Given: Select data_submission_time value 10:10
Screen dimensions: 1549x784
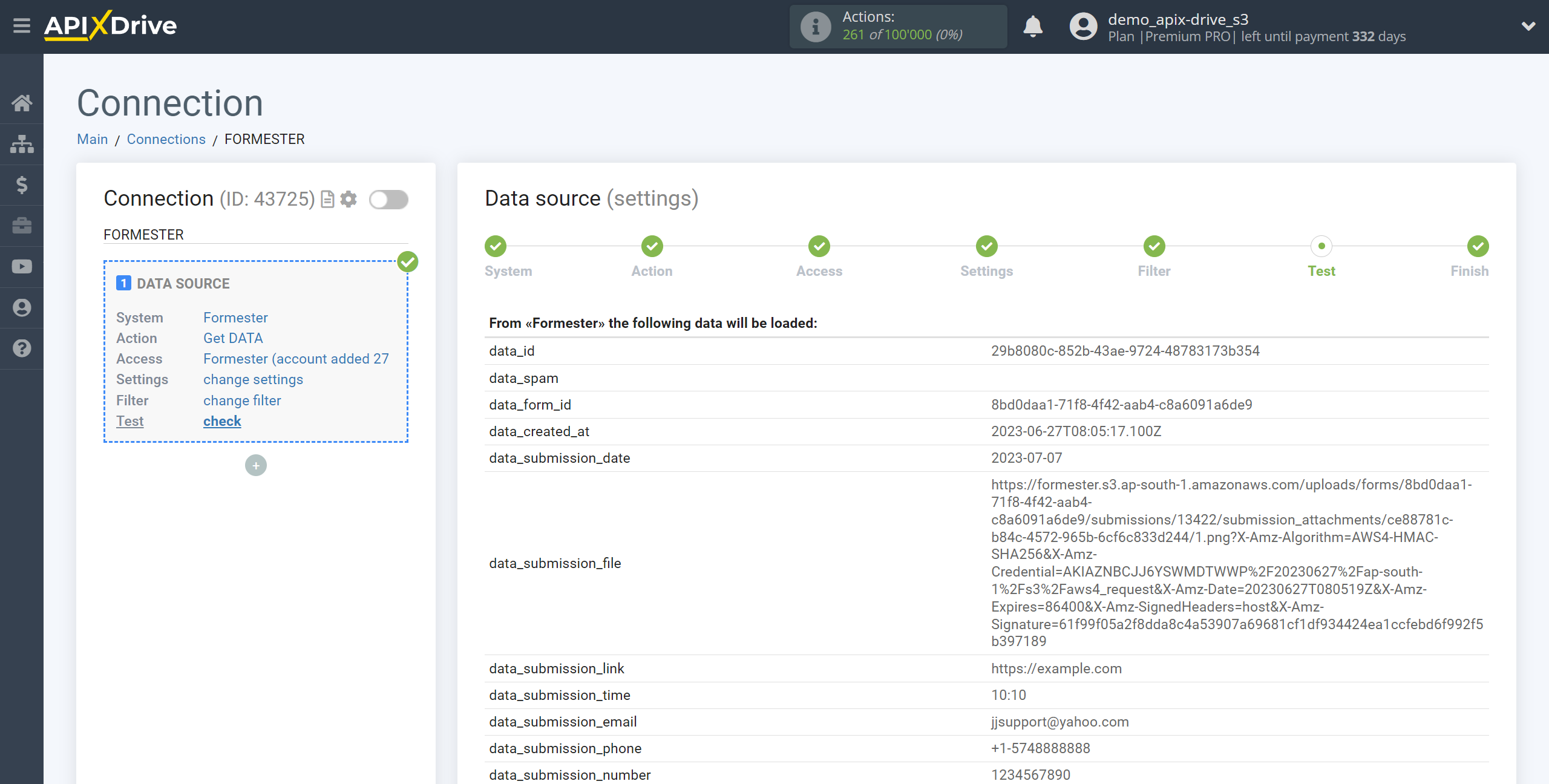Looking at the screenshot, I should [x=1009, y=695].
